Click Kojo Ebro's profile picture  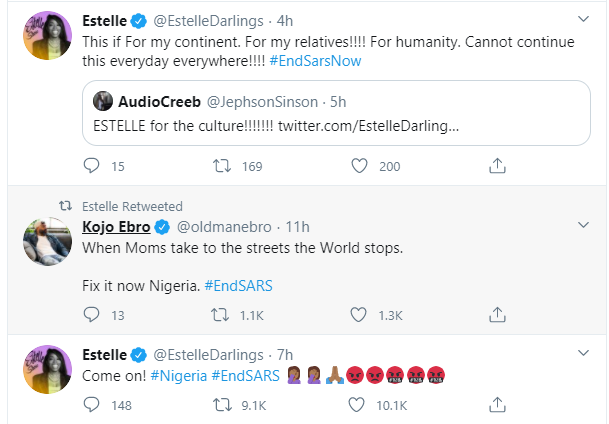click(44, 240)
